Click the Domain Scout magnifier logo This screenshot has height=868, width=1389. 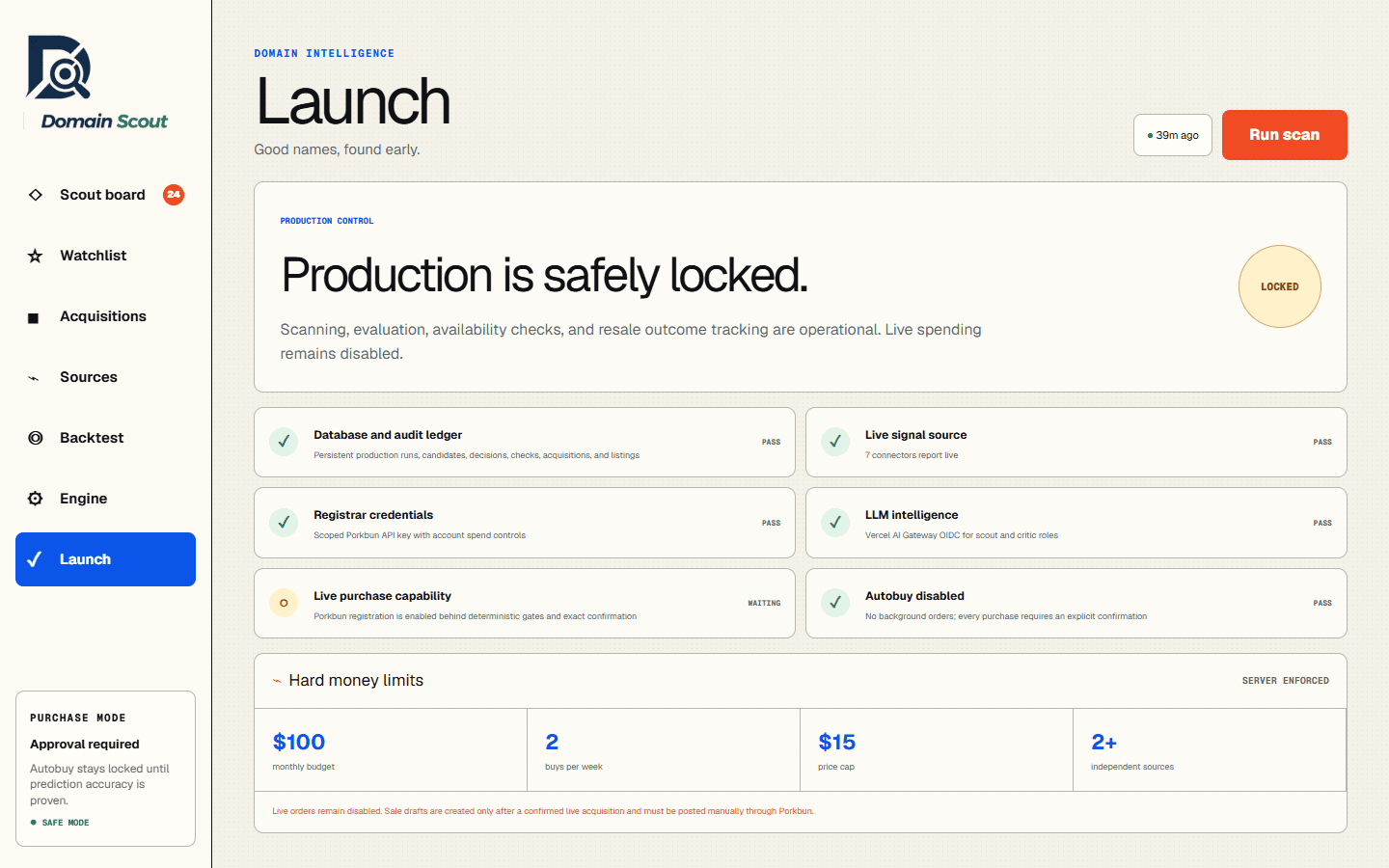(x=59, y=68)
